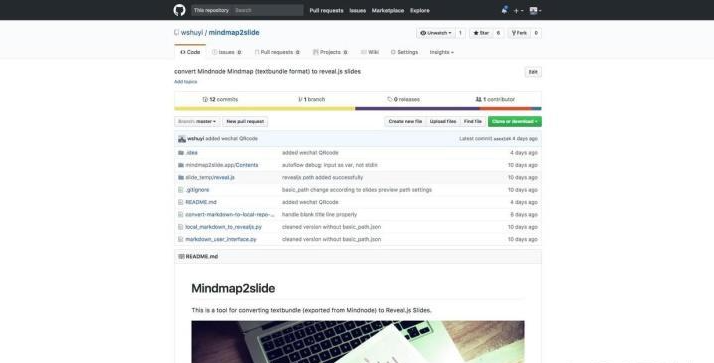Open the Unwatch dropdown
The height and width of the screenshot is (363, 714).
coord(436,33)
